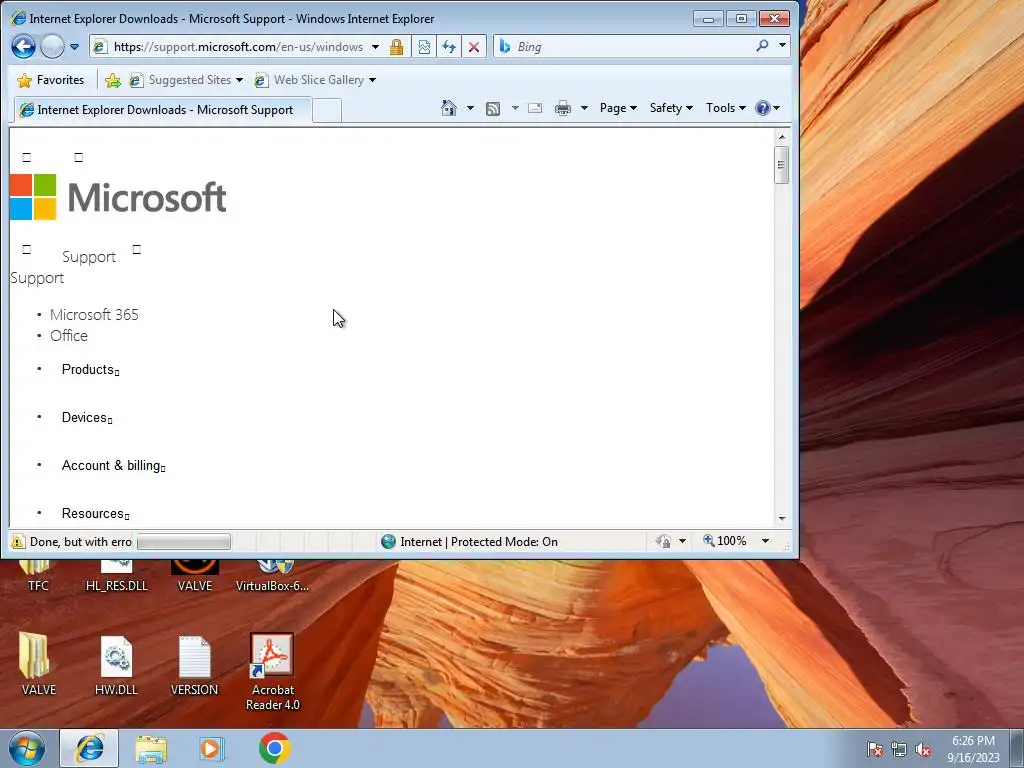Click the Help question mark icon

click(x=763, y=108)
